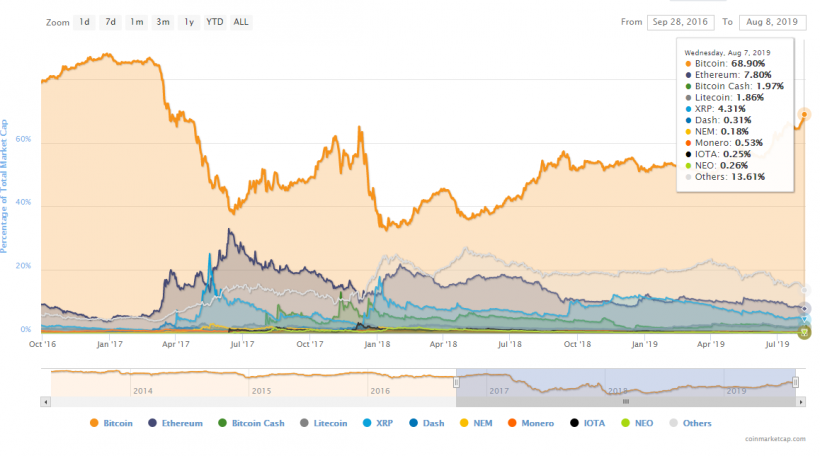
Task: Toggle the Bitcoin Cash legend item
Action: click(252, 423)
